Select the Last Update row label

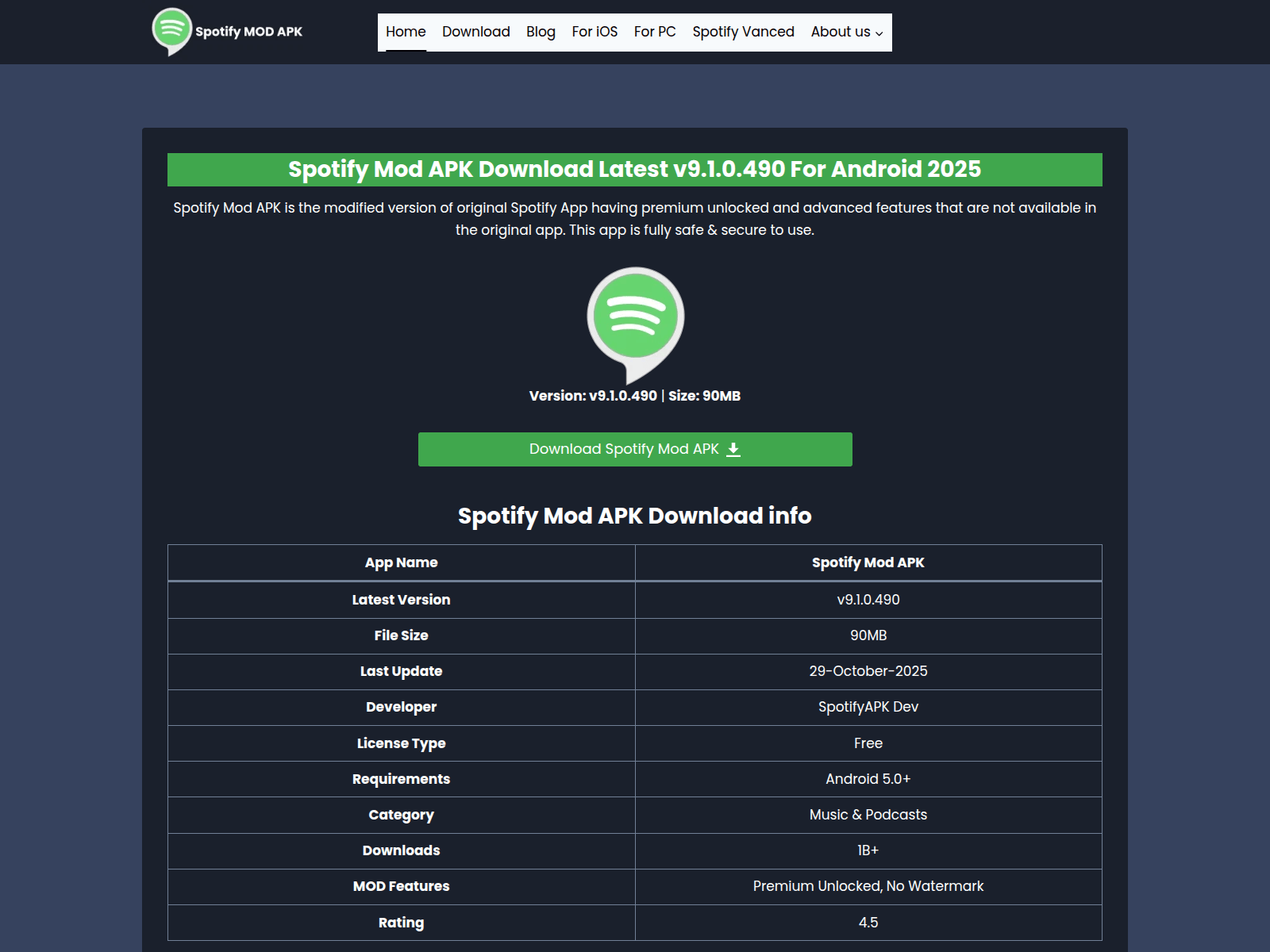402,671
